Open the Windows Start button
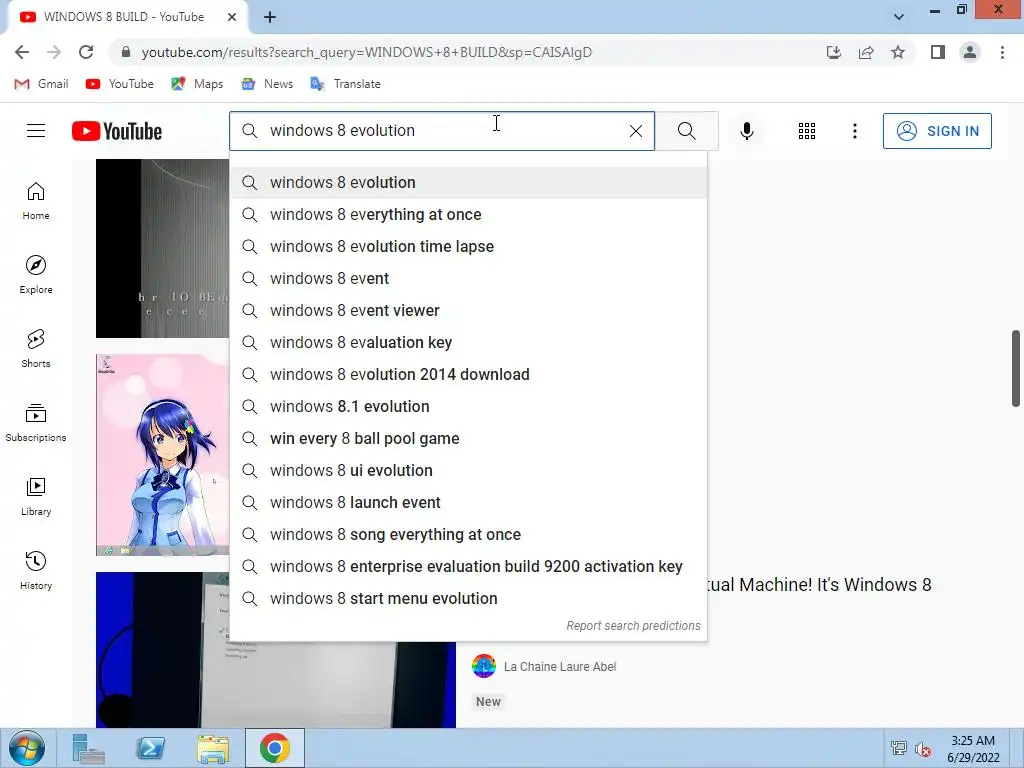 pyautogui.click(x=27, y=748)
